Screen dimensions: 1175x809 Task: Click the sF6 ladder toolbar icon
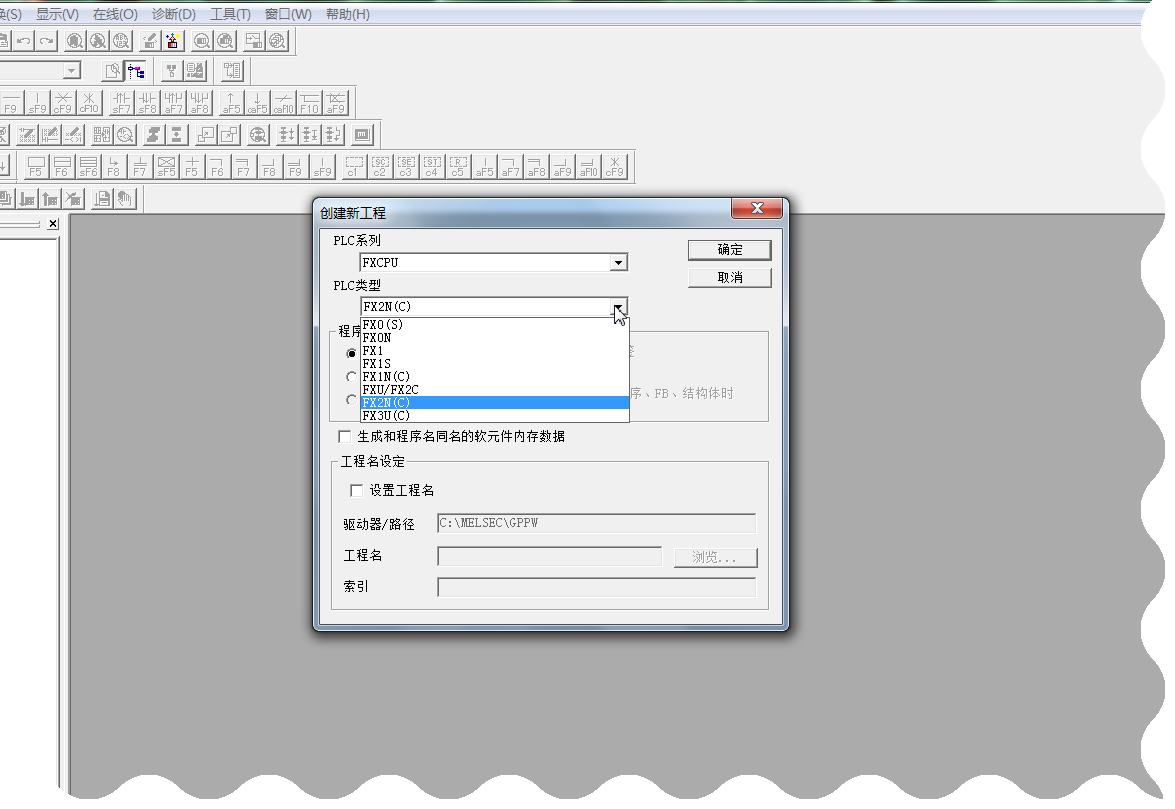click(88, 166)
